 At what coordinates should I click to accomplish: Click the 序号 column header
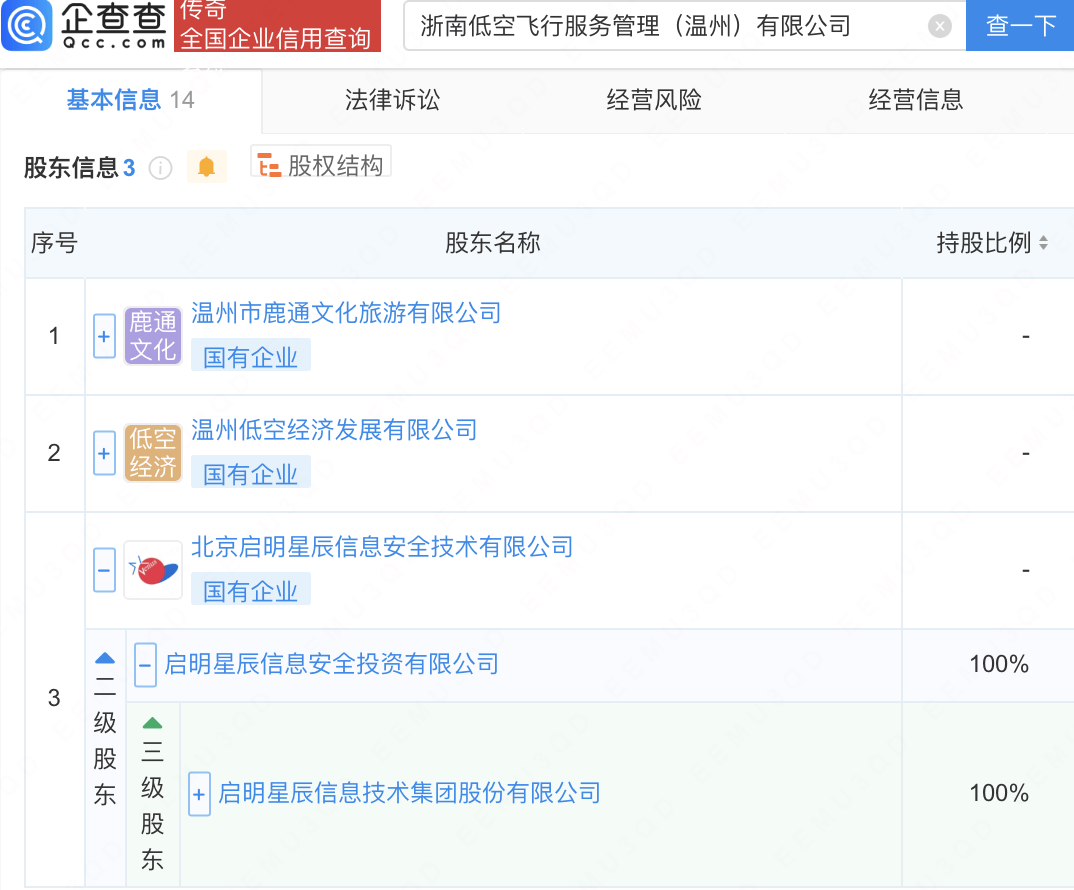click(54, 243)
